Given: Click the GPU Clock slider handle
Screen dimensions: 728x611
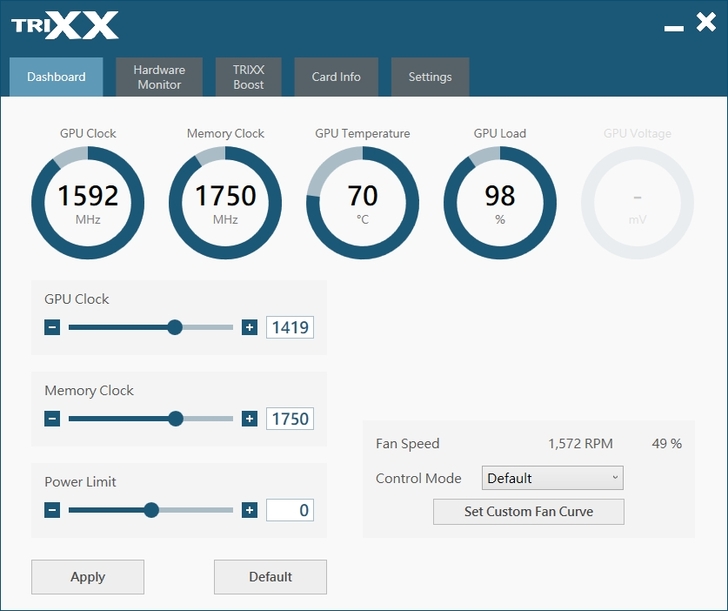Looking at the screenshot, I should tap(175, 327).
